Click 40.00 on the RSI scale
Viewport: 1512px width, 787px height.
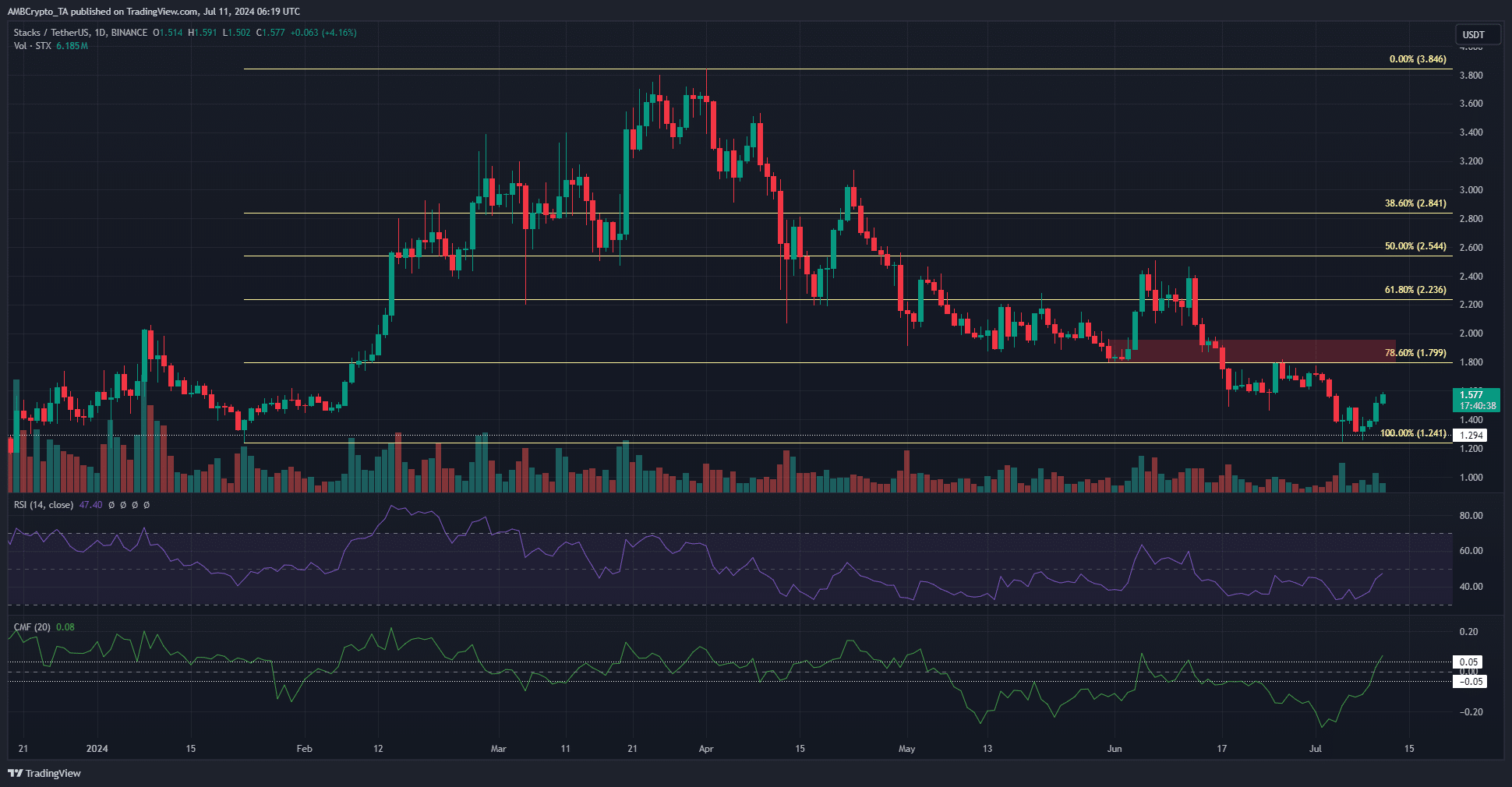pyautogui.click(x=1471, y=587)
